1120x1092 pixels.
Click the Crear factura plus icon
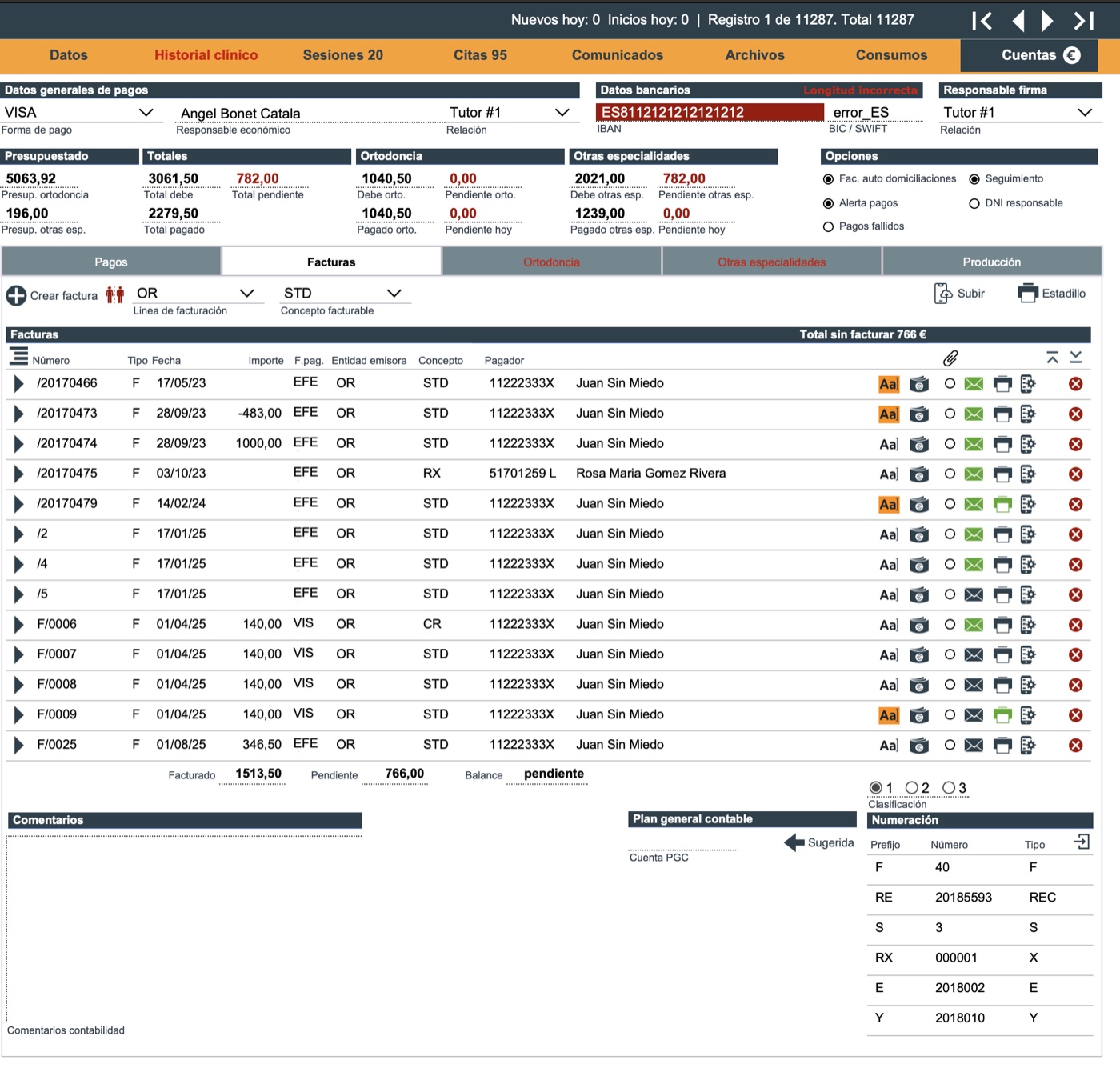pos(16,295)
